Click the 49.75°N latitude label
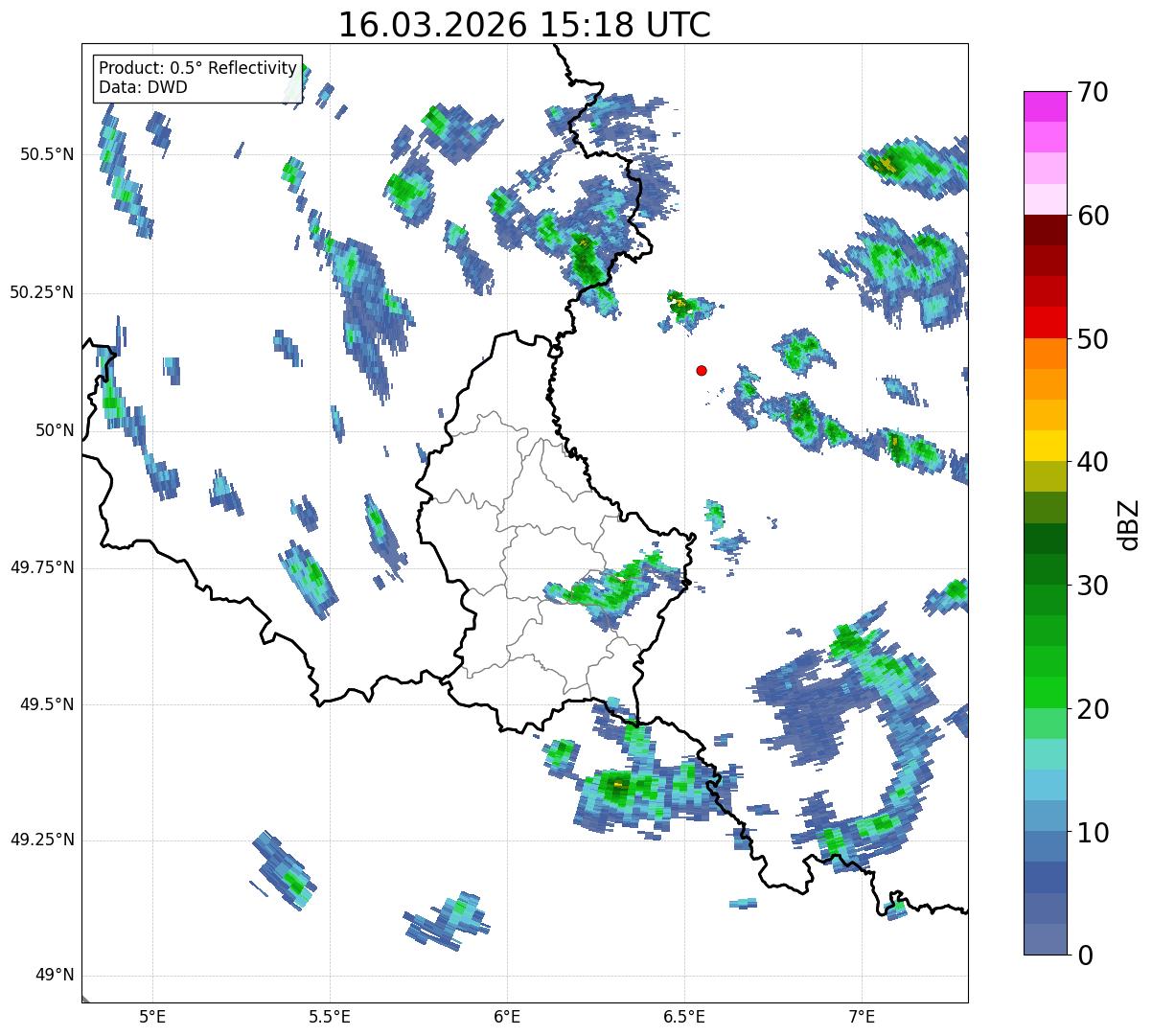This screenshot has height=1036, width=1152. tap(41, 567)
